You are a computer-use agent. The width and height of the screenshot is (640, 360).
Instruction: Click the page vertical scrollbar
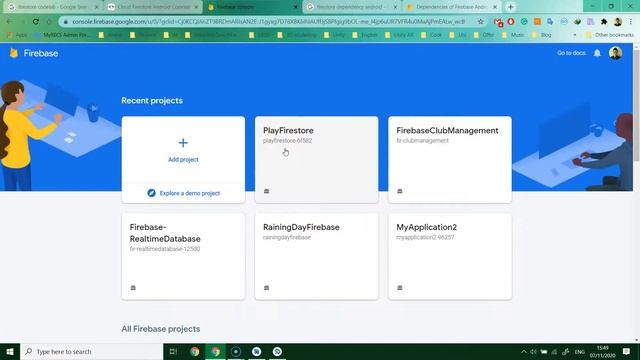pyautogui.click(x=636, y=192)
